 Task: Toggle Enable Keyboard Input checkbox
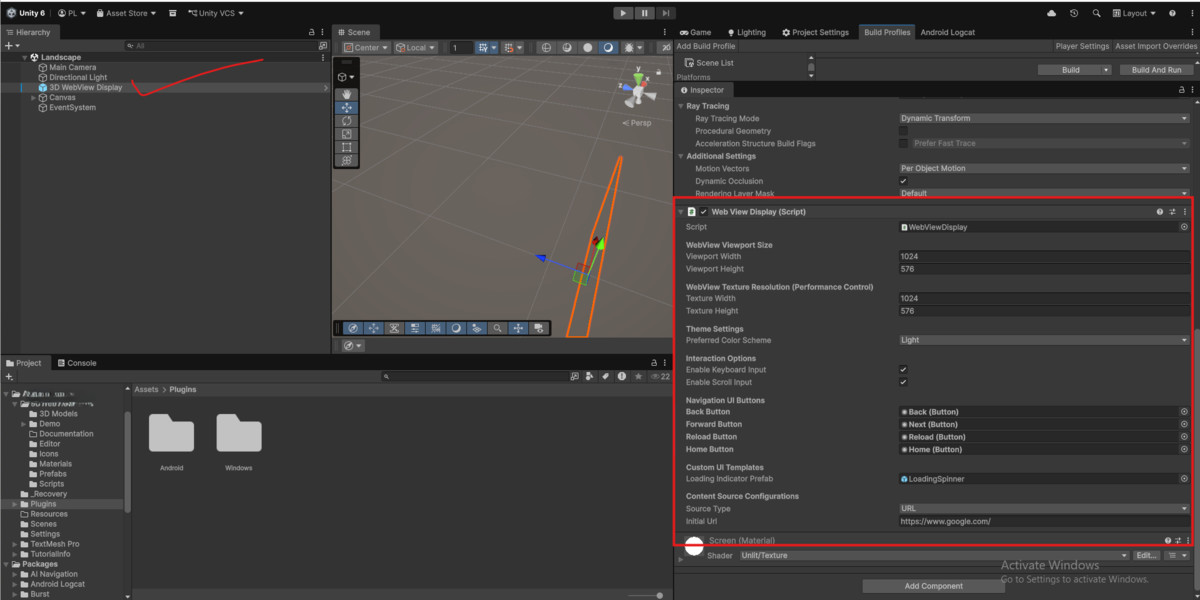point(903,370)
